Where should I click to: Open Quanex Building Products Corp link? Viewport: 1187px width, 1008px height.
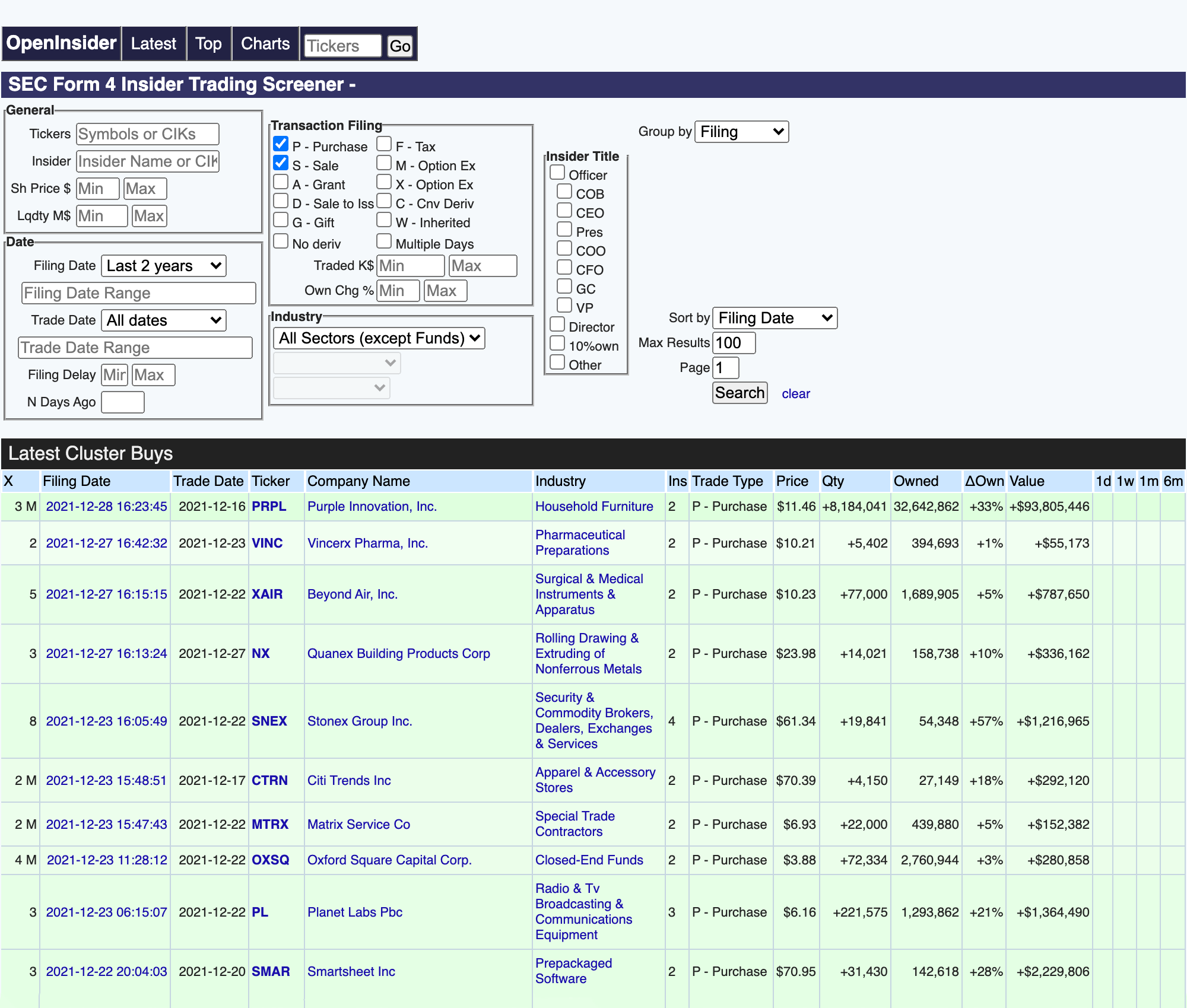(399, 654)
